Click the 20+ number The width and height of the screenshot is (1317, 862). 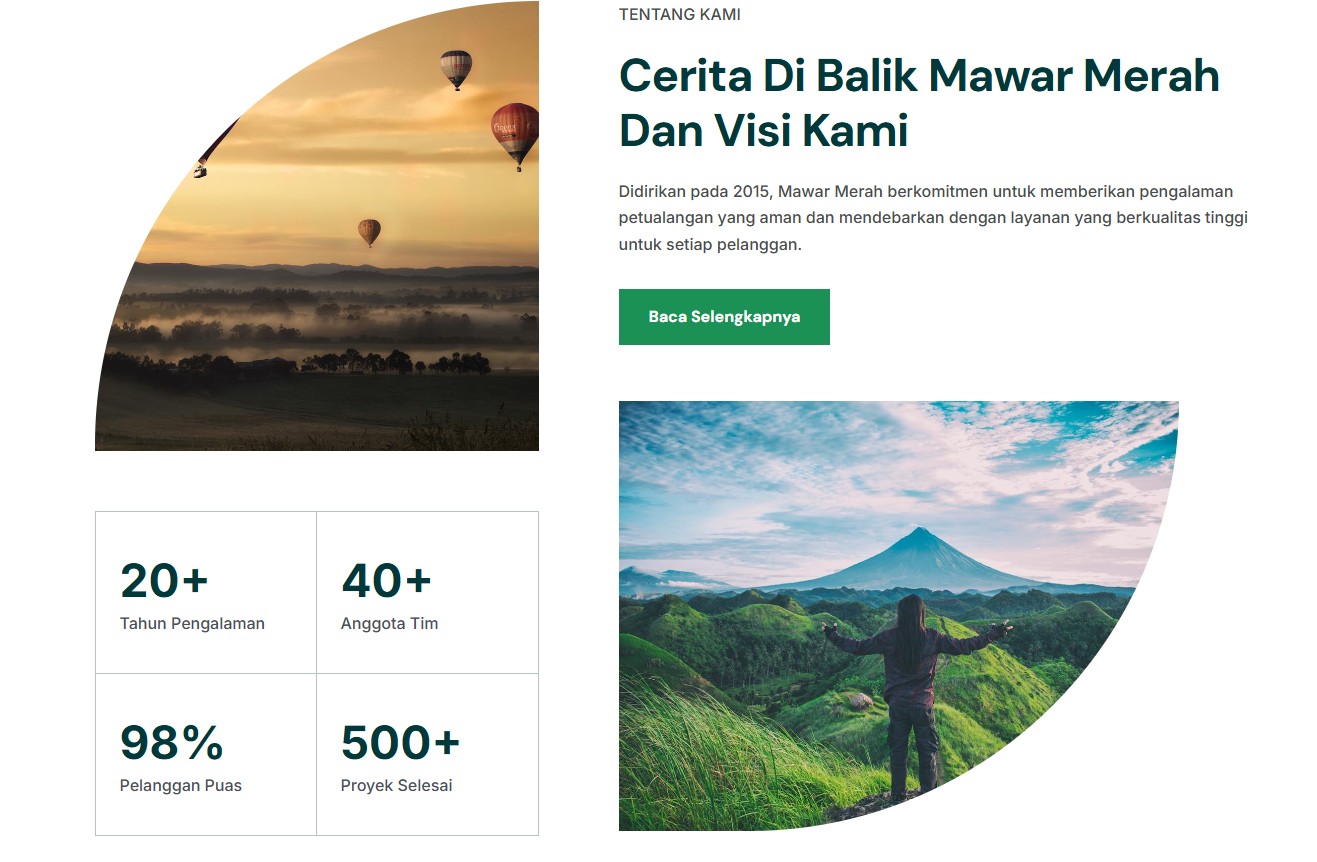(164, 580)
